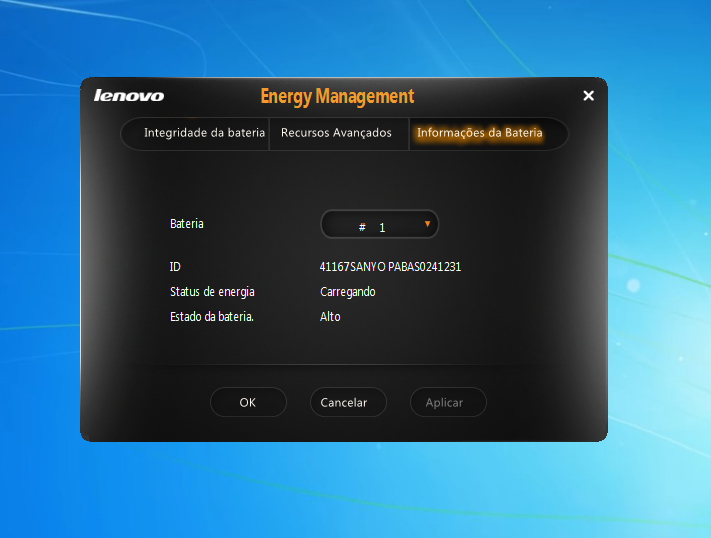Click the orange dropdown arrow for battery selection
Screen dimensions: 711x538
pos(427,224)
